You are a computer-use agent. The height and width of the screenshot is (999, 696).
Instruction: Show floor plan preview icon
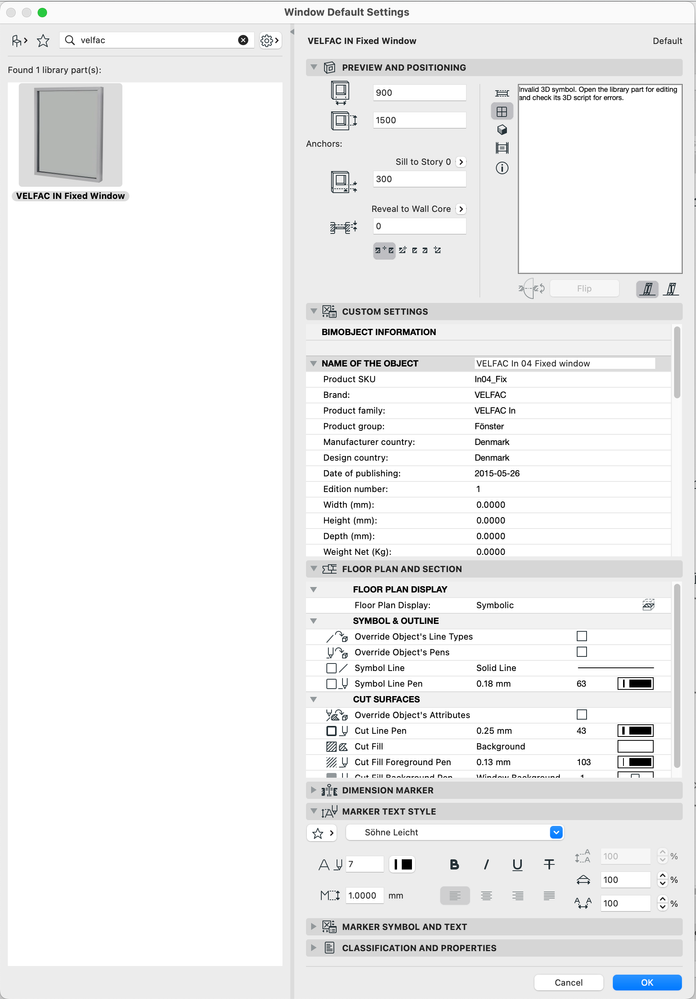coord(502,93)
